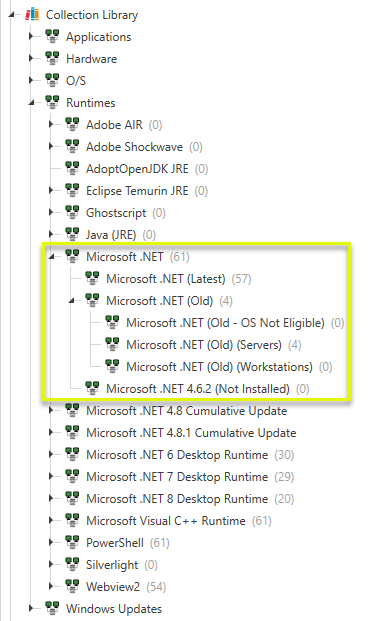Expand Microsoft .NET 6 Desktop Runtime

click(x=51, y=454)
